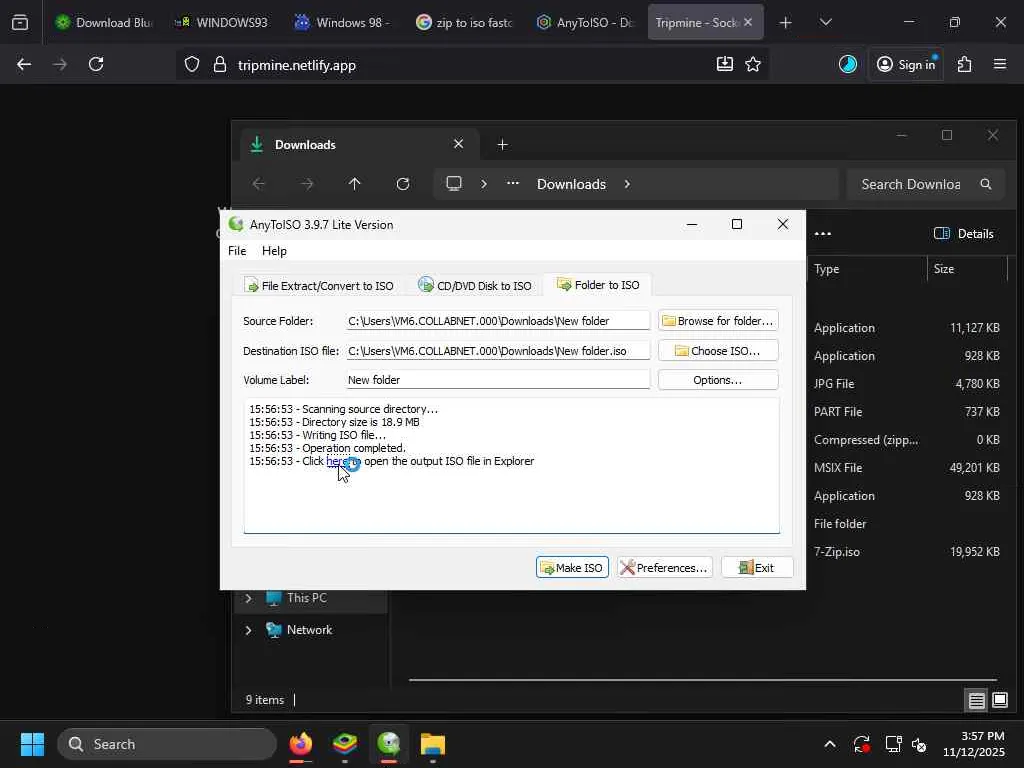Click the up arrow in Explorer navigation

click(355, 184)
